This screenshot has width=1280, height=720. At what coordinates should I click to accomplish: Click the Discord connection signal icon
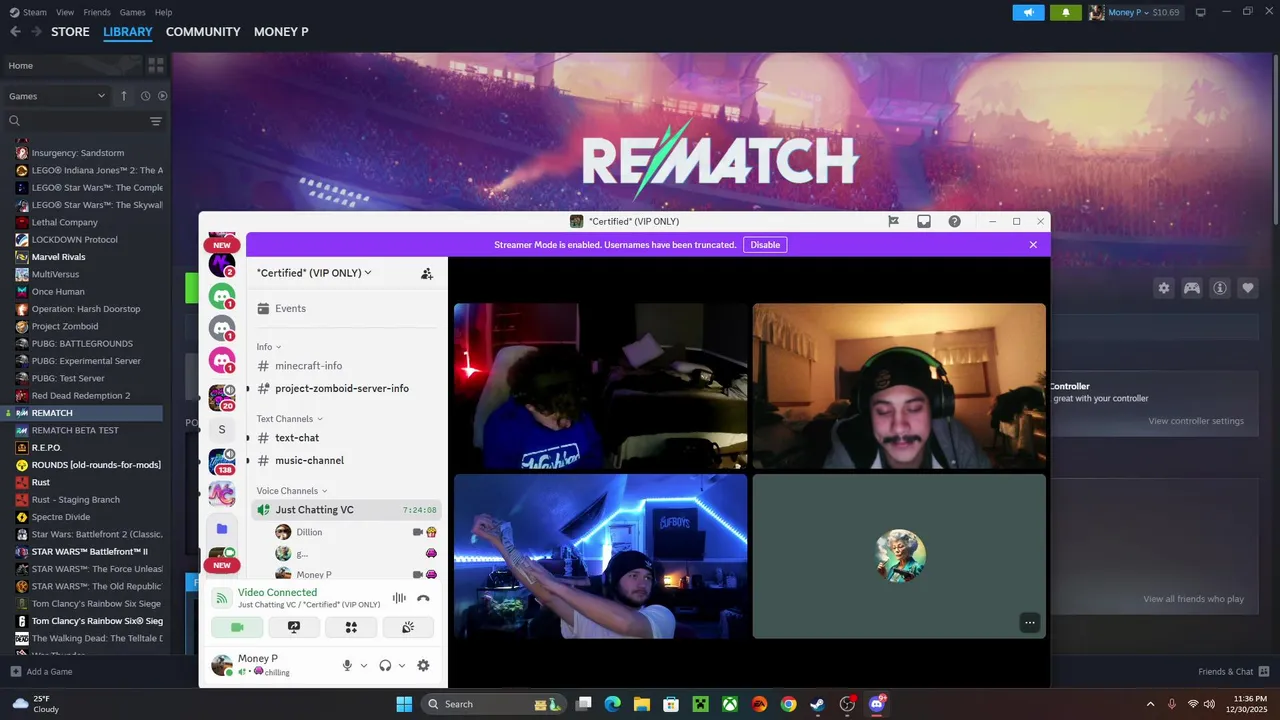(222, 598)
